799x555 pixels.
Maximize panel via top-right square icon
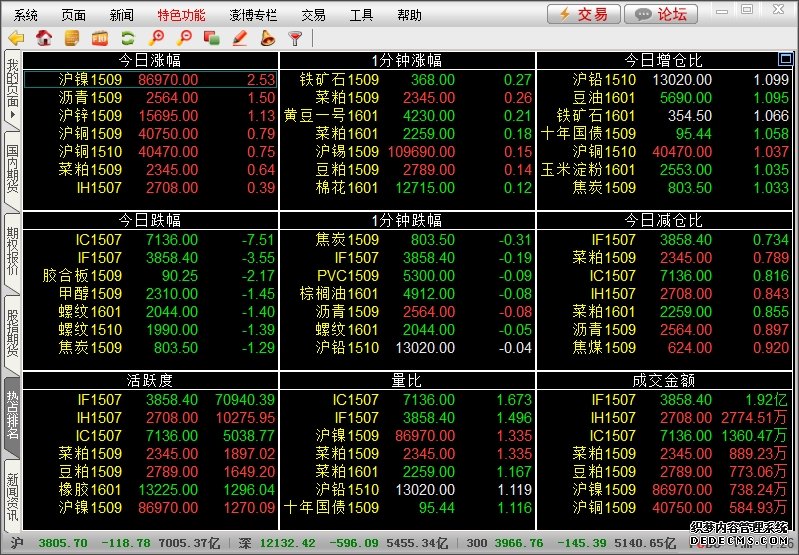coord(785,60)
